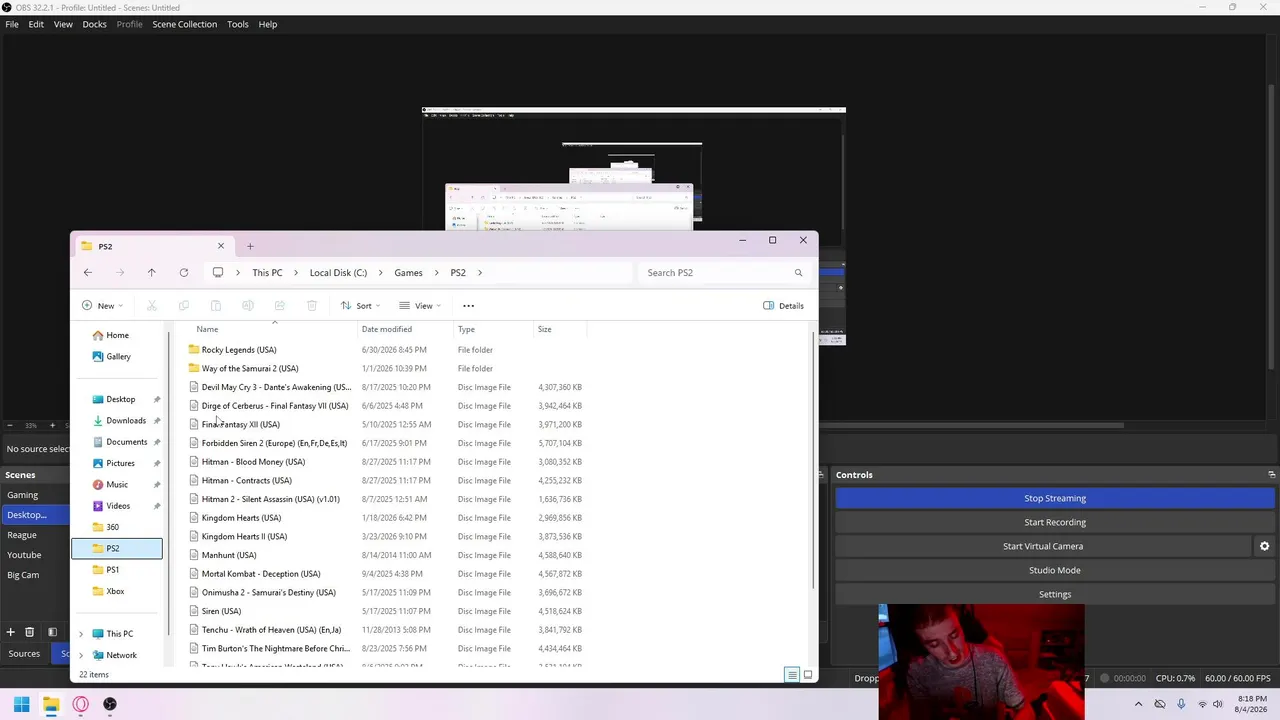Select the Kingdom Hearts II (USA) file

[x=244, y=537]
